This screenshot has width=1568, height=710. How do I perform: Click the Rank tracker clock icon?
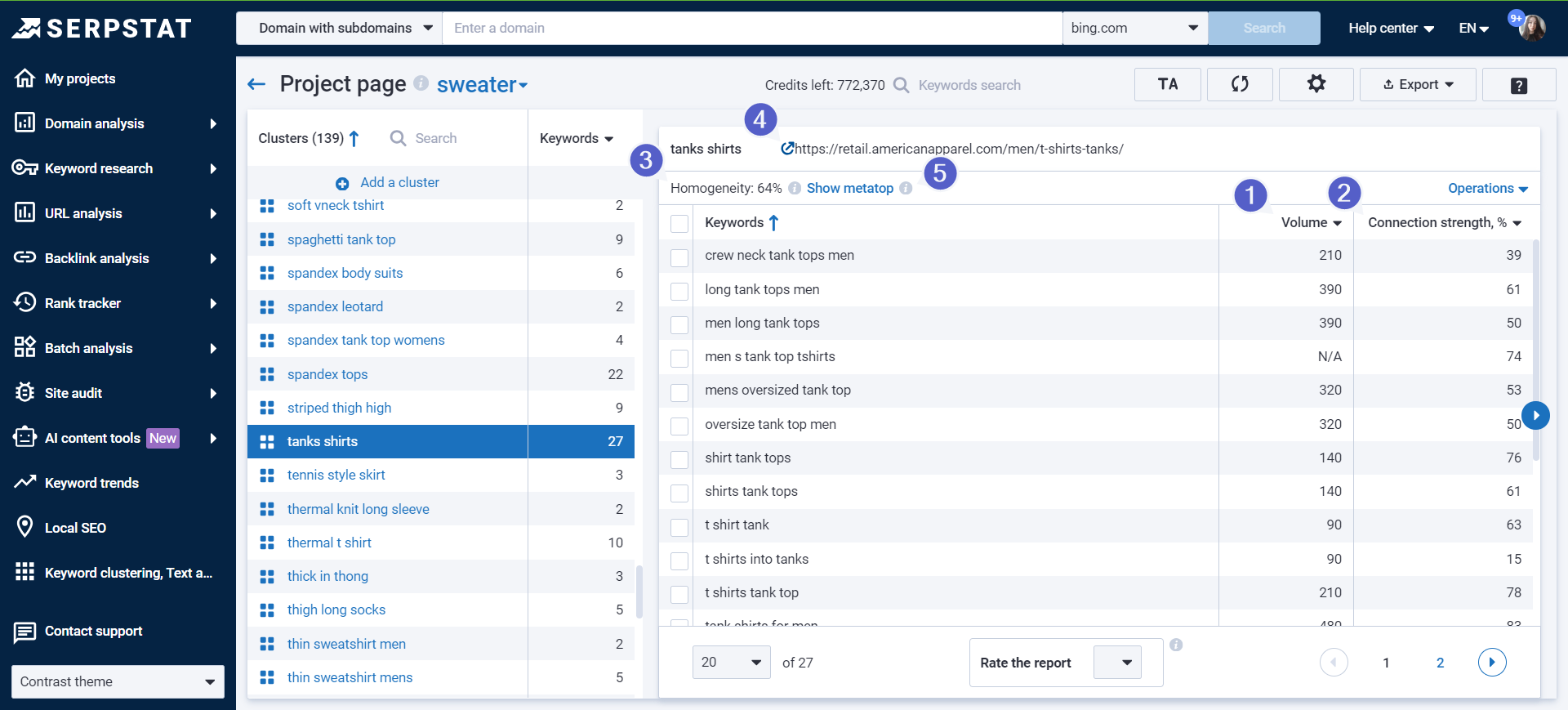(25, 303)
